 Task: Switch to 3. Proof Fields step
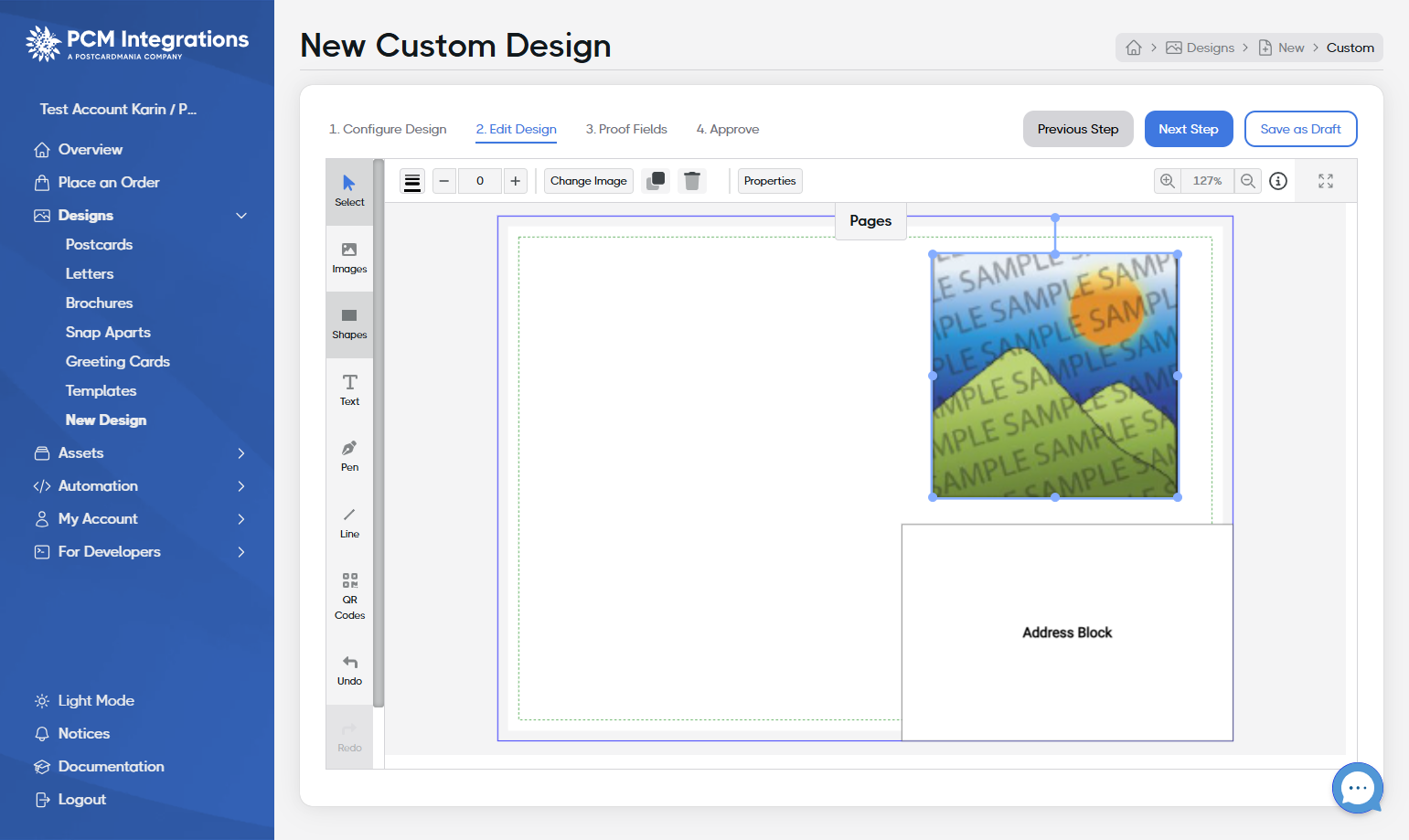coord(626,129)
